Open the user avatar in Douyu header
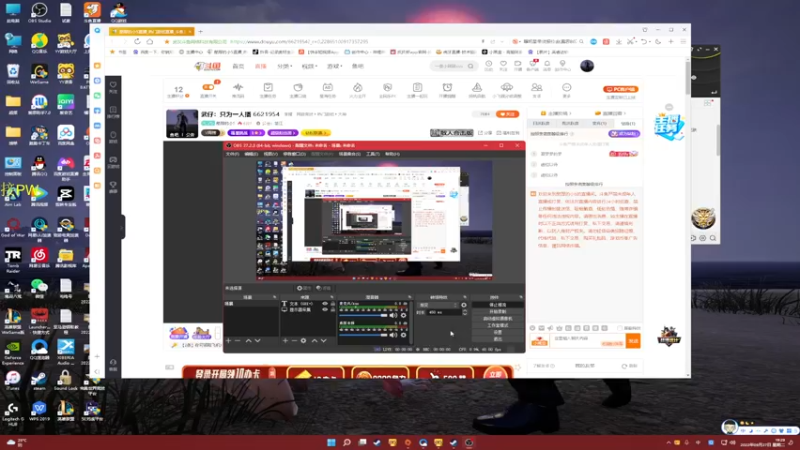The width and height of the screenshot is (800, 450). tap(587, 66)
